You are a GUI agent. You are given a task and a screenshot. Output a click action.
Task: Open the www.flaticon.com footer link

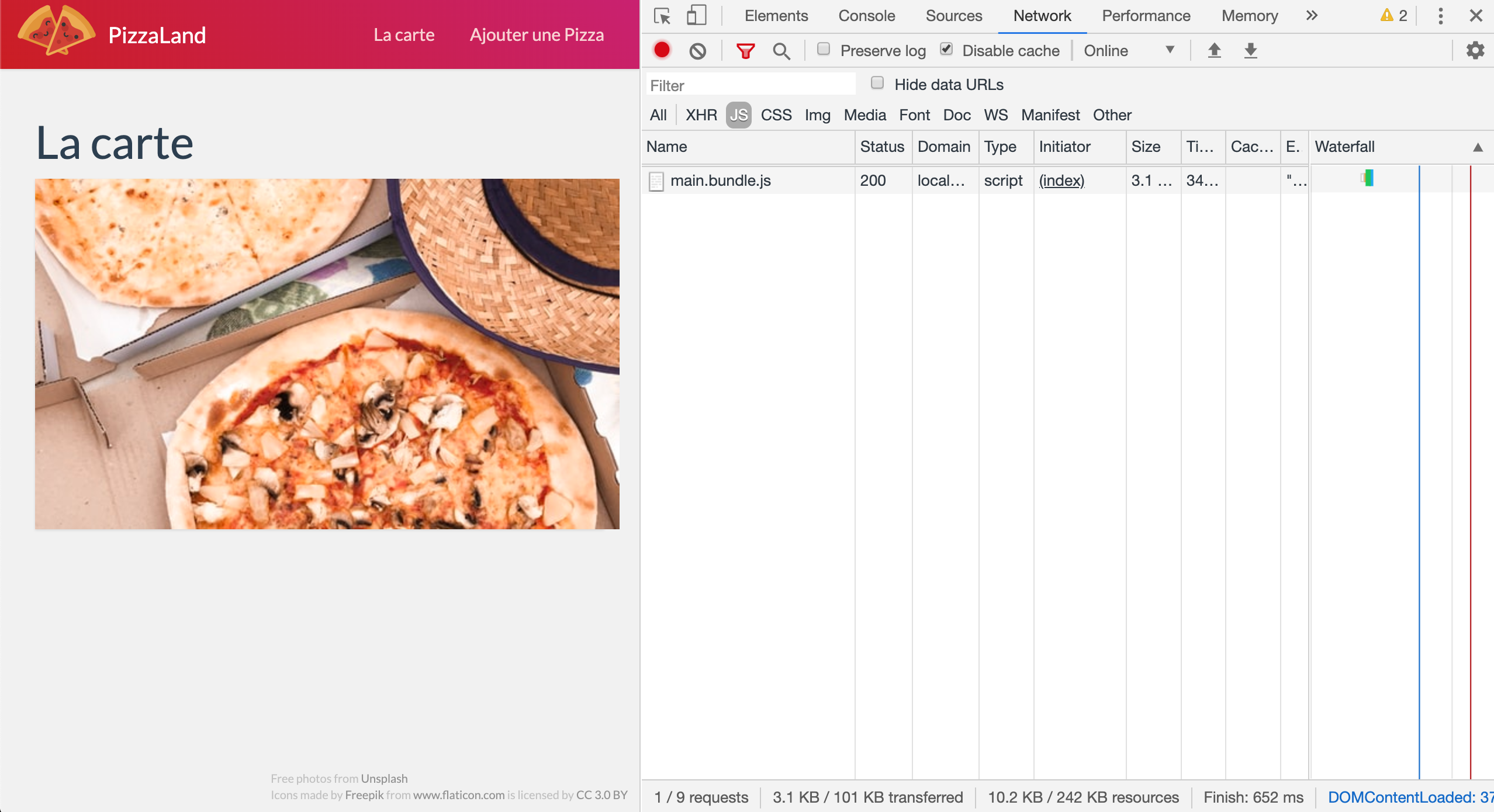click(458, 794)
